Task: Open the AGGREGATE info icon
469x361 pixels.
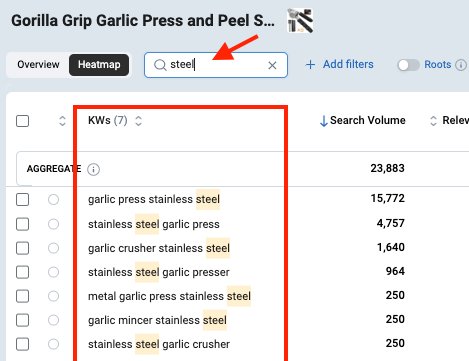Action: click(x=93, y=169)
